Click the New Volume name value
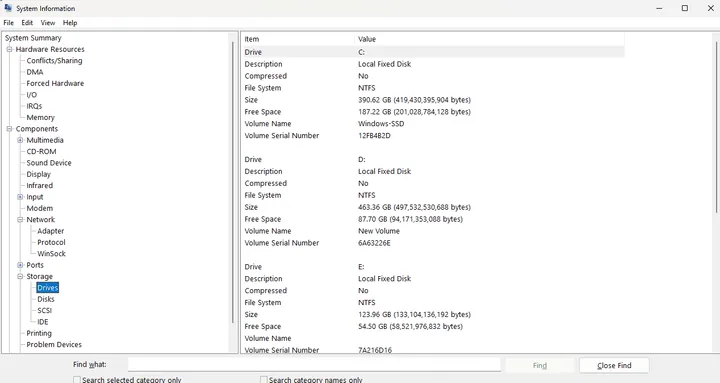720x383 pixels. click(x=379, y=231)
